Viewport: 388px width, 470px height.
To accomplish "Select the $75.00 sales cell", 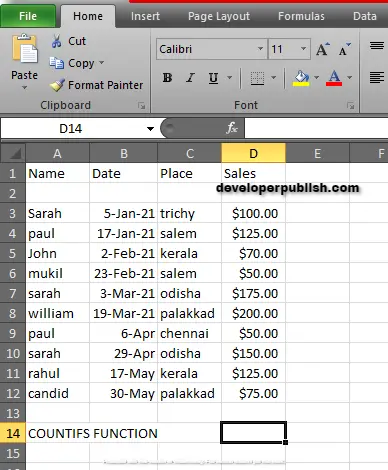I will pos(253,393).
